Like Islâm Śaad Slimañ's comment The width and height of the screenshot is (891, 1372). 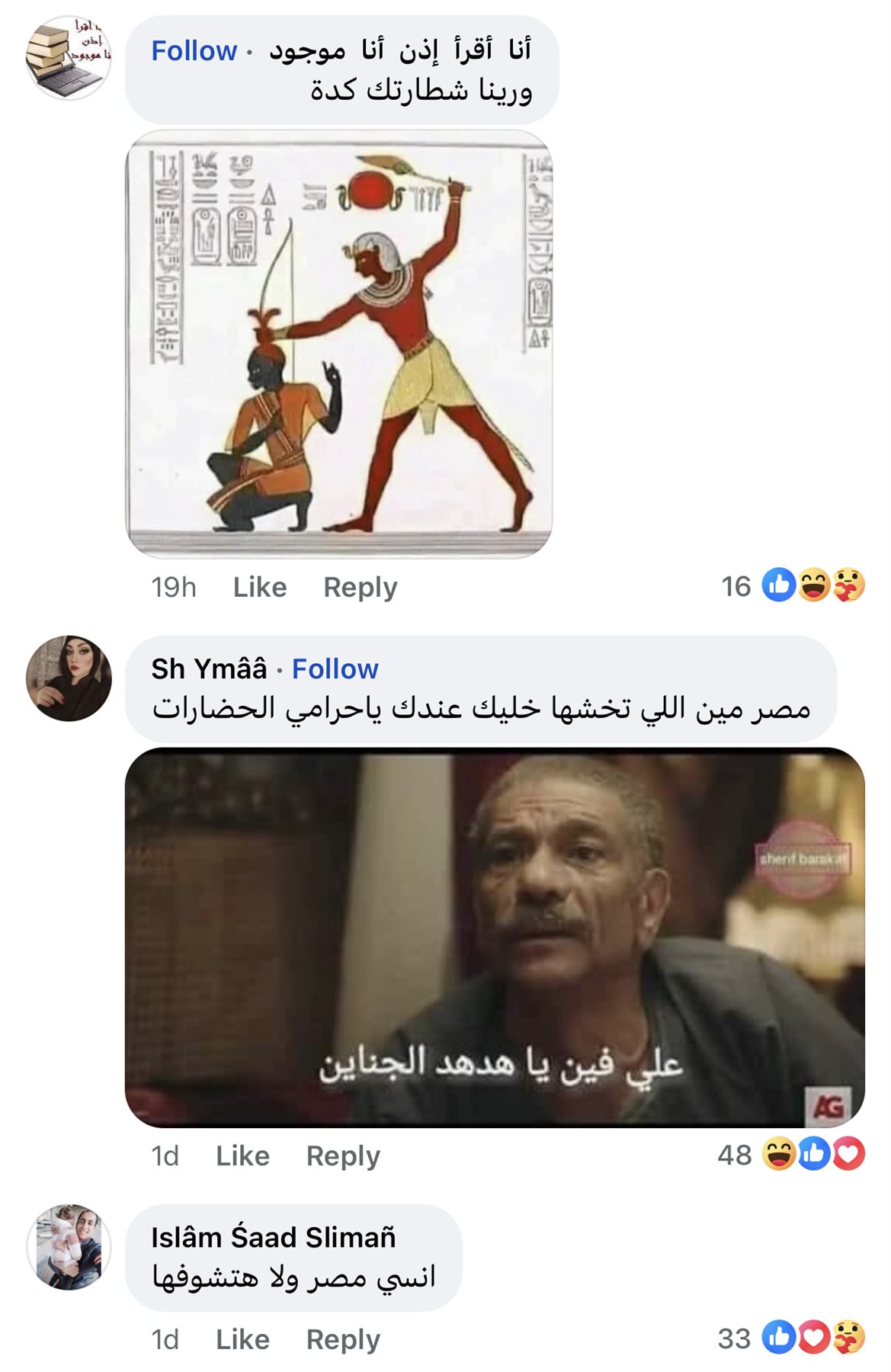coord(242,1339)
